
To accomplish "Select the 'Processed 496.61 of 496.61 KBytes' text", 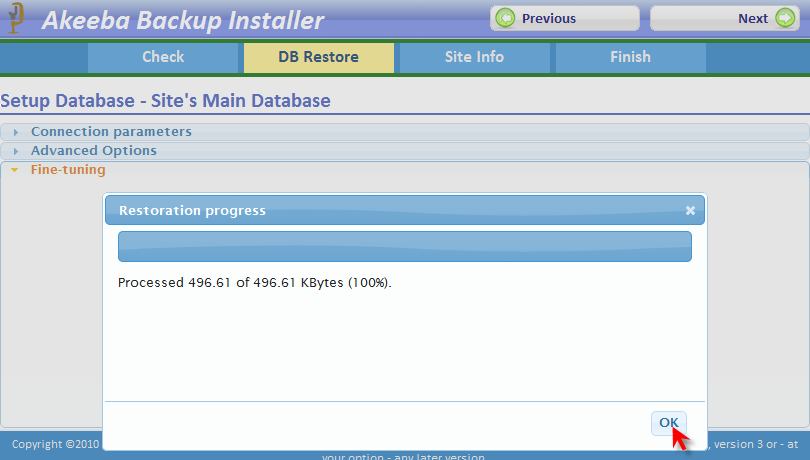I will 255,283.
